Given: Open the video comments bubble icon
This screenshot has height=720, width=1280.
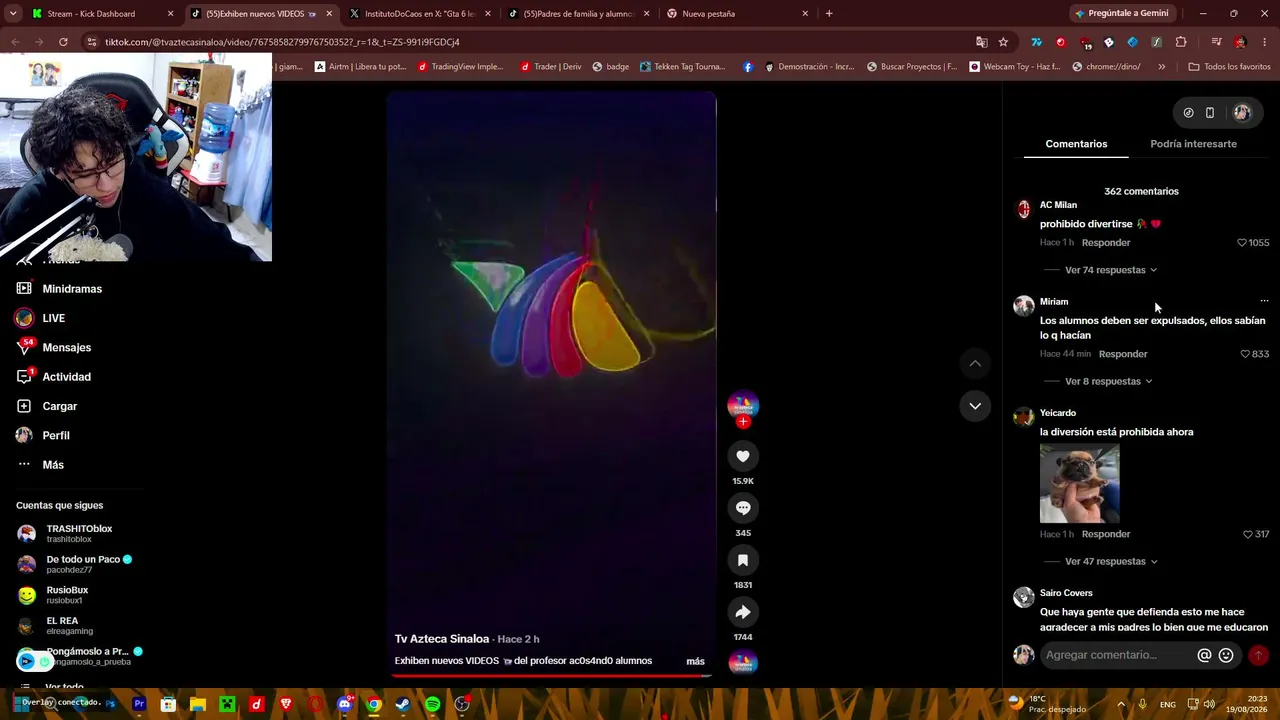Looking at the screenshot, I should [x=743, y=508].
